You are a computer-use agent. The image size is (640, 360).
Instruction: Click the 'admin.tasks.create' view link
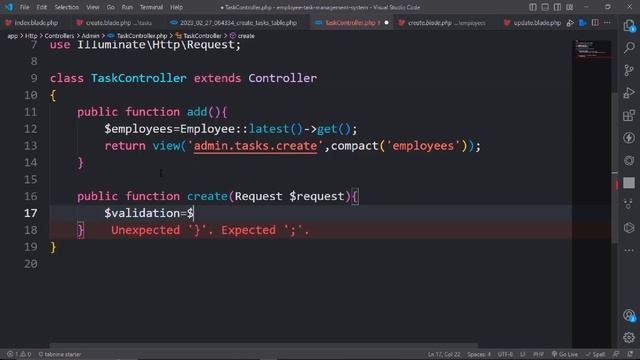[255, 146]
